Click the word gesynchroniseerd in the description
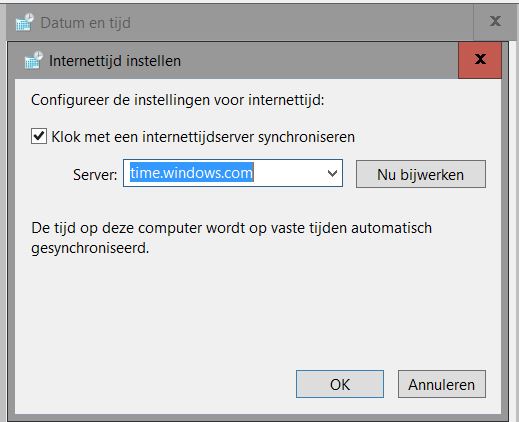Screen dimensions: 519x422 (90, 248)
